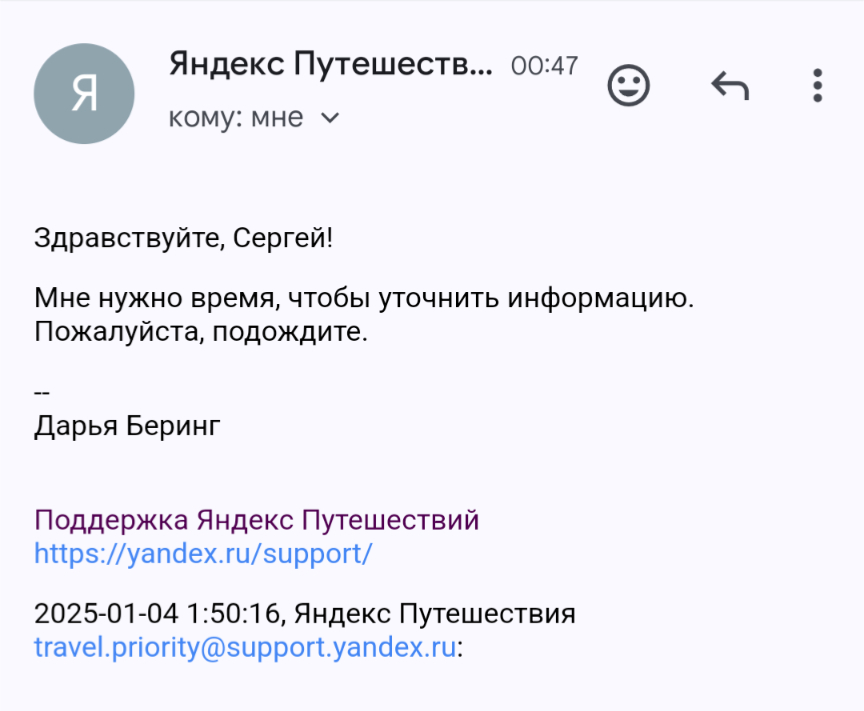Add an emoji reaction to the email
Image resolution: width=864 pixels, height=711 pixels.
click(629, 86)
